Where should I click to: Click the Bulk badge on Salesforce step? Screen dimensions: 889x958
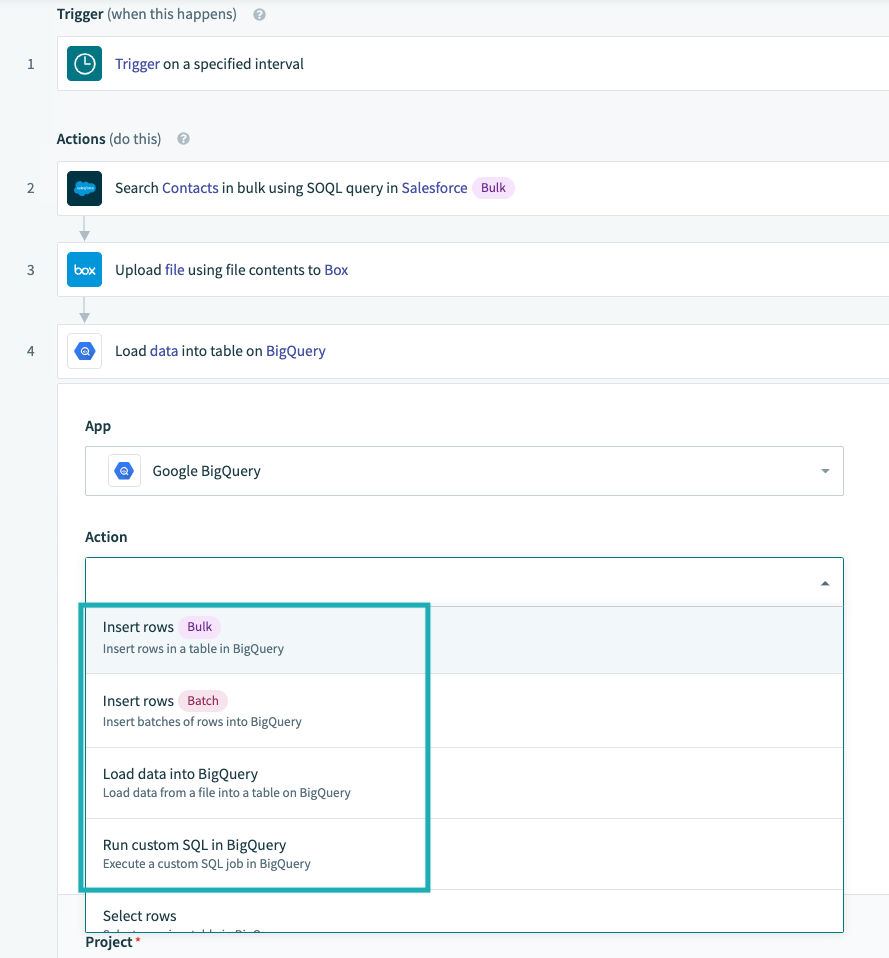point(493,188)
